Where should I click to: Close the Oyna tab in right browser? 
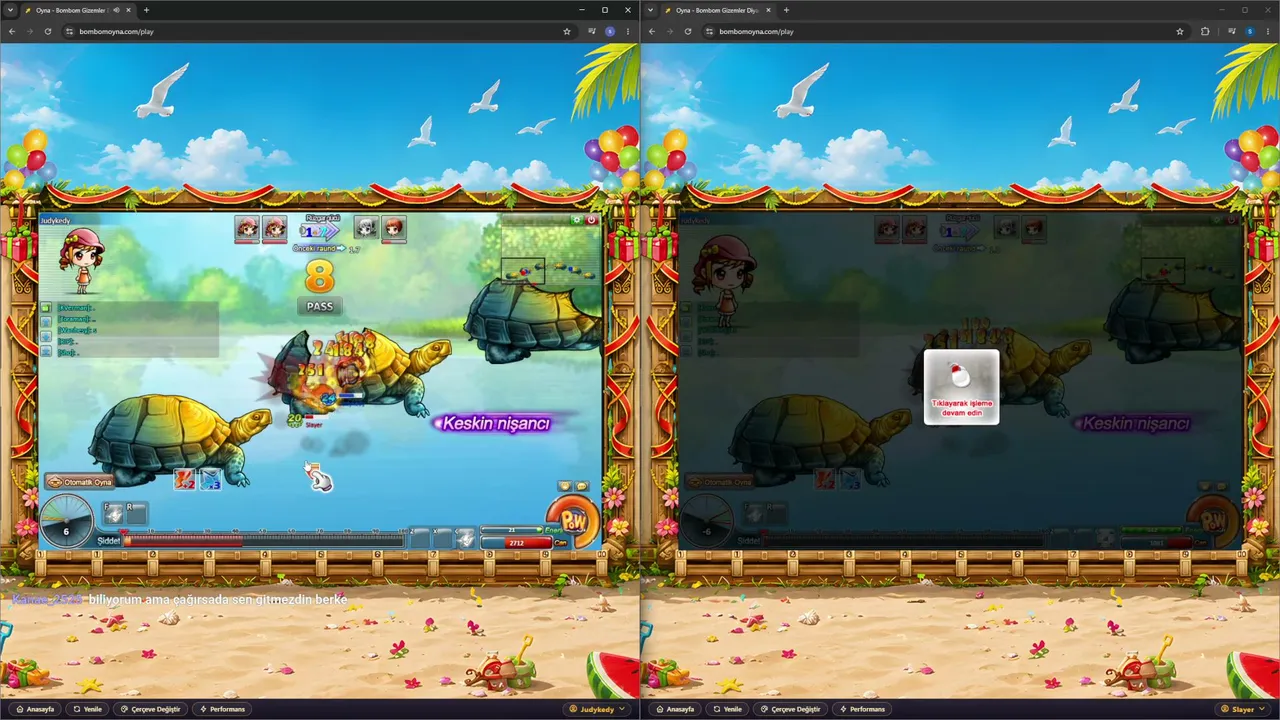pos(768,10)
